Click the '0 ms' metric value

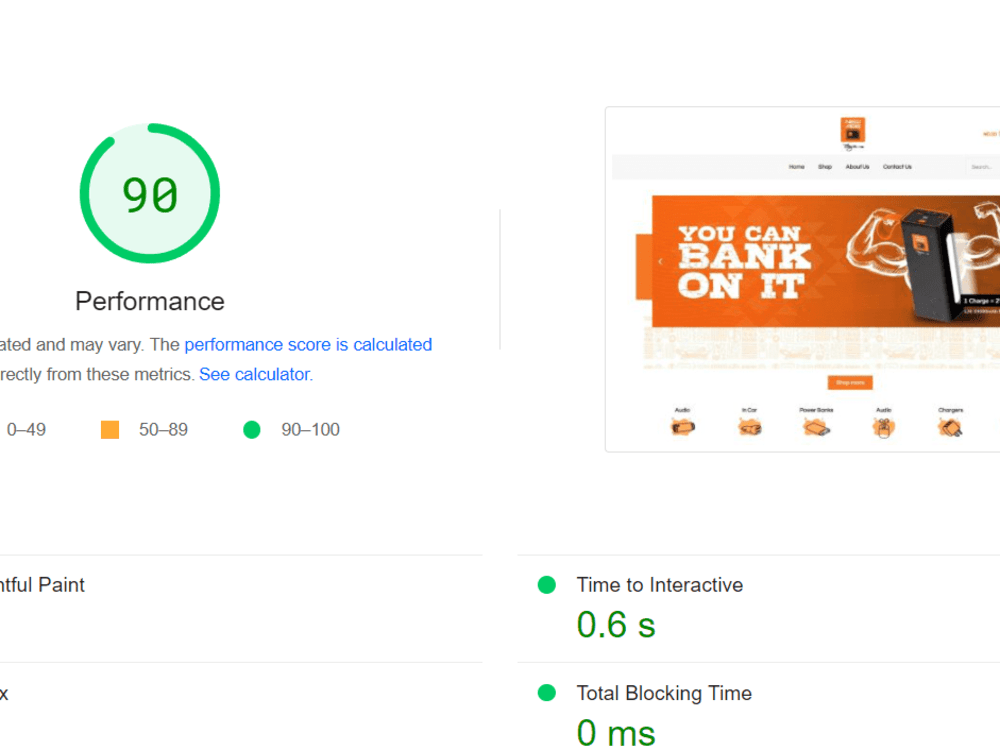616,732
